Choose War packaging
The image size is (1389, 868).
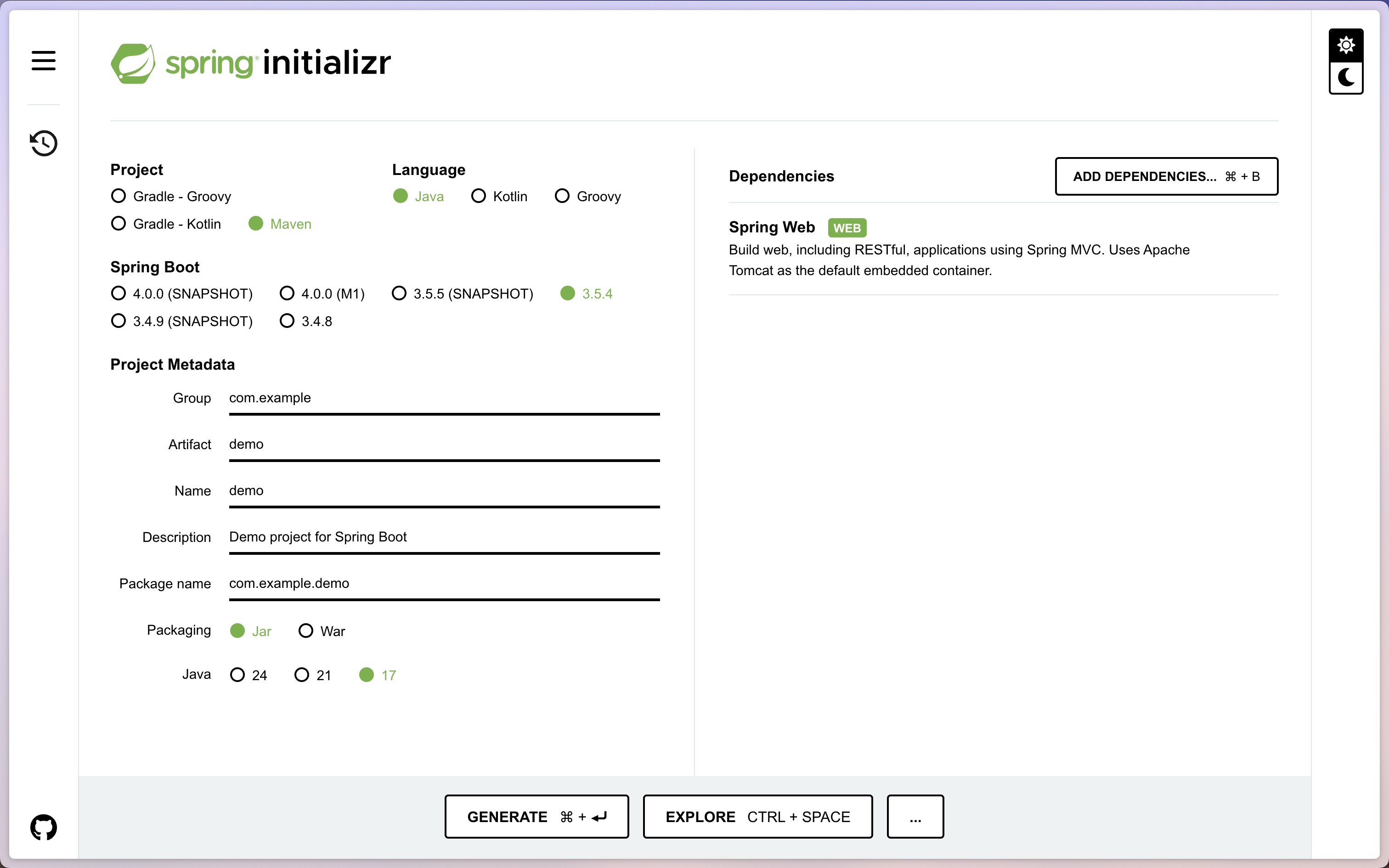pyautogui.click(x=322, y=631)
